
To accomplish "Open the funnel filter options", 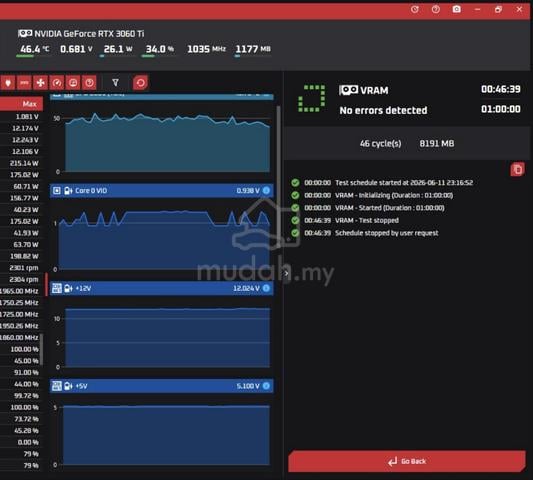I will (116, 83).
